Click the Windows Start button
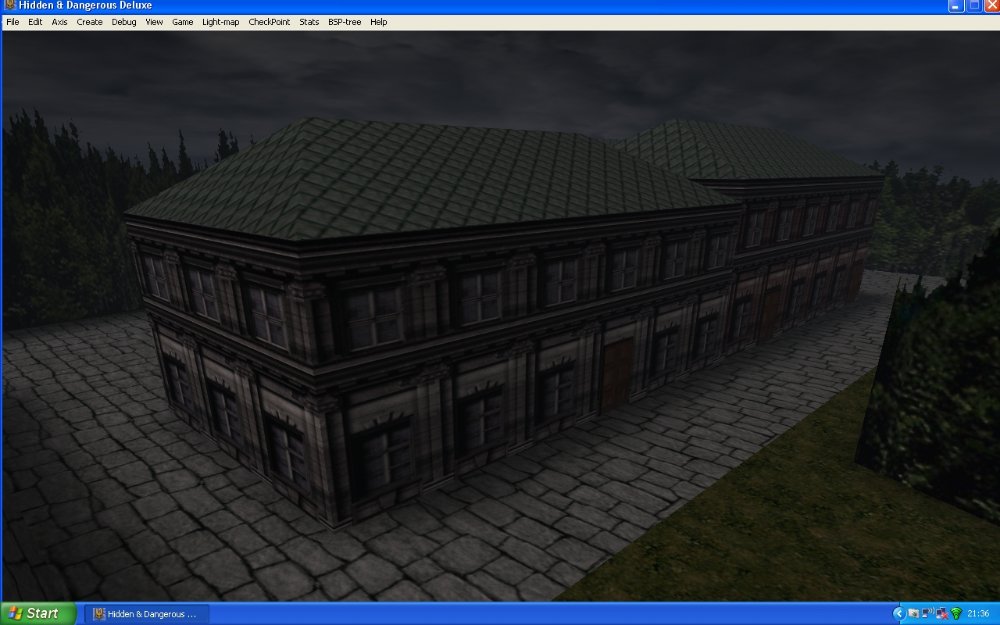The image size is (1000, 625). coord(38,614)
